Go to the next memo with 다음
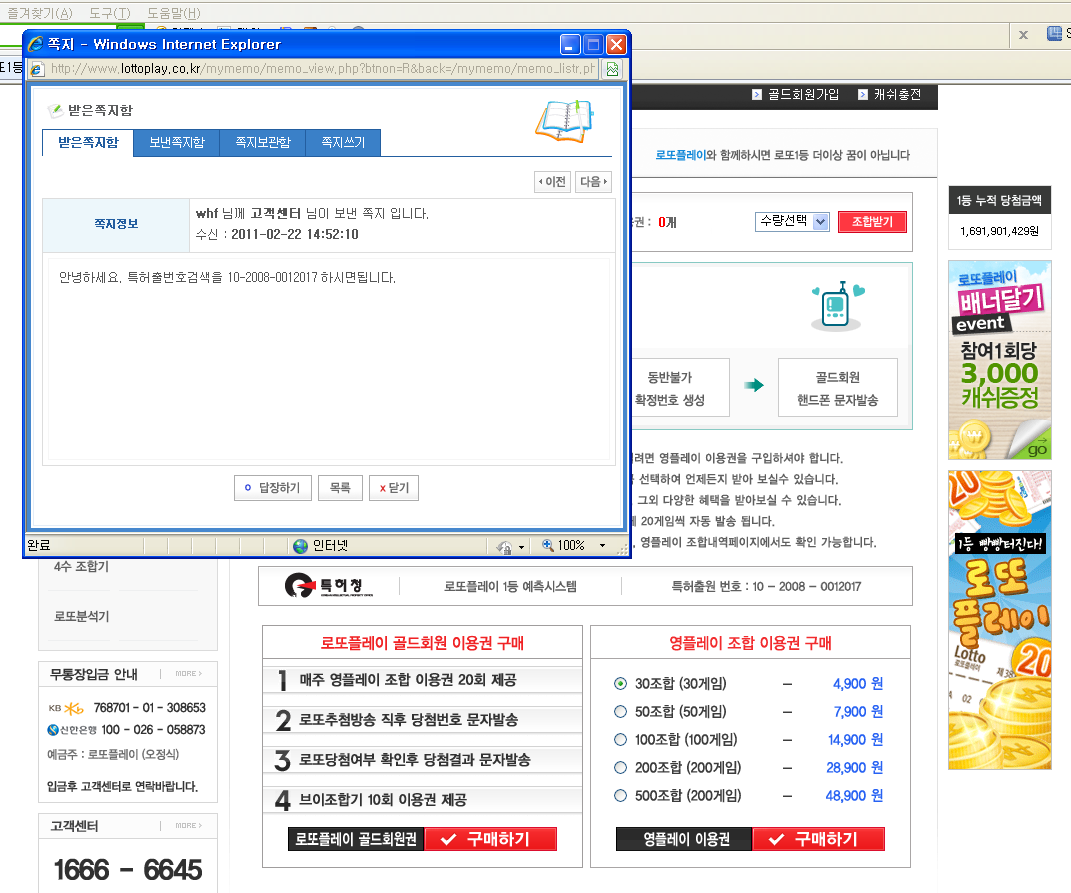Image resolution: width=1071 pixels, height=893 pixels. (593, 182)
